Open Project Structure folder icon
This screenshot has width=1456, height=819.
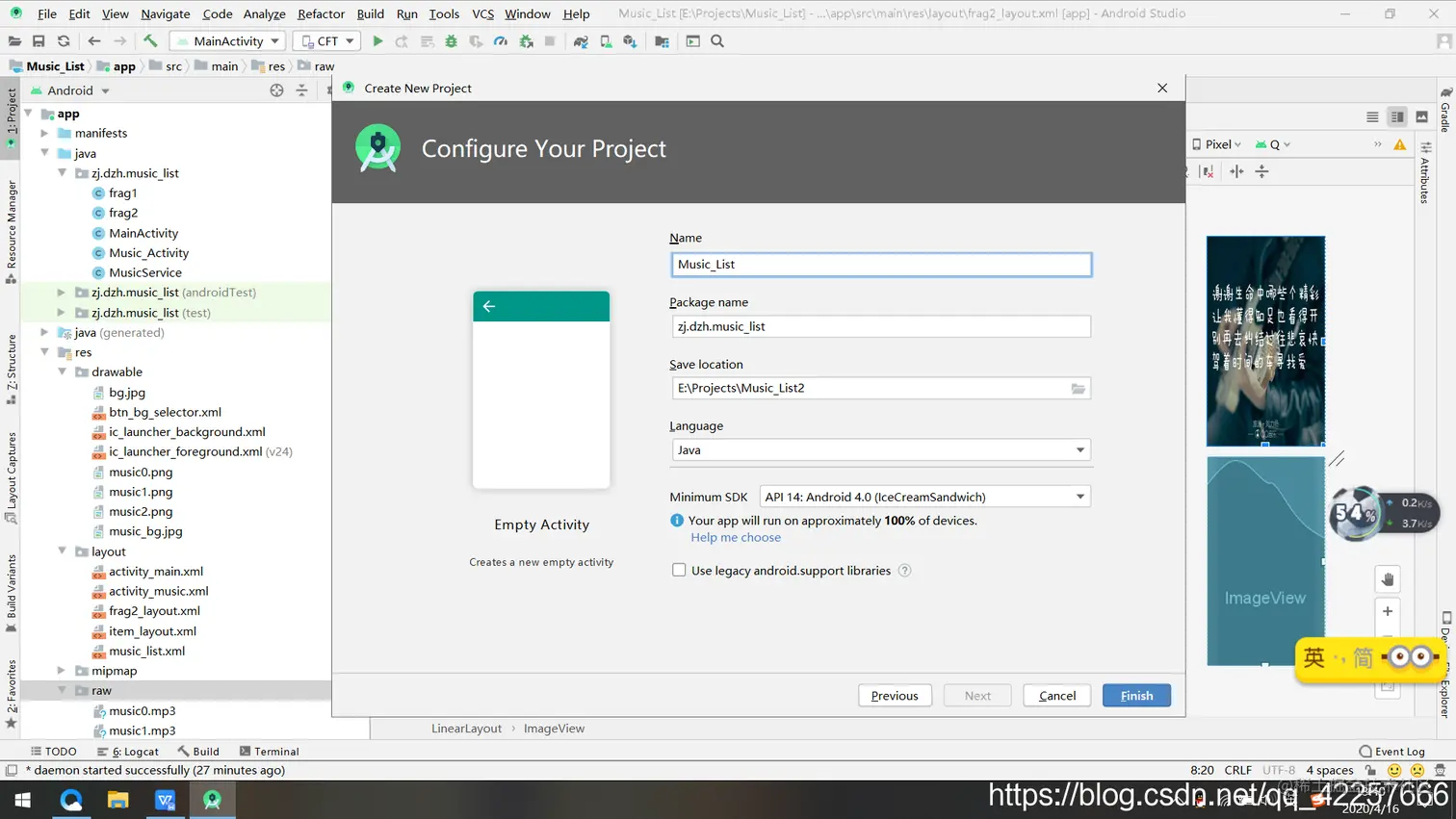click(x=662, y=41)
